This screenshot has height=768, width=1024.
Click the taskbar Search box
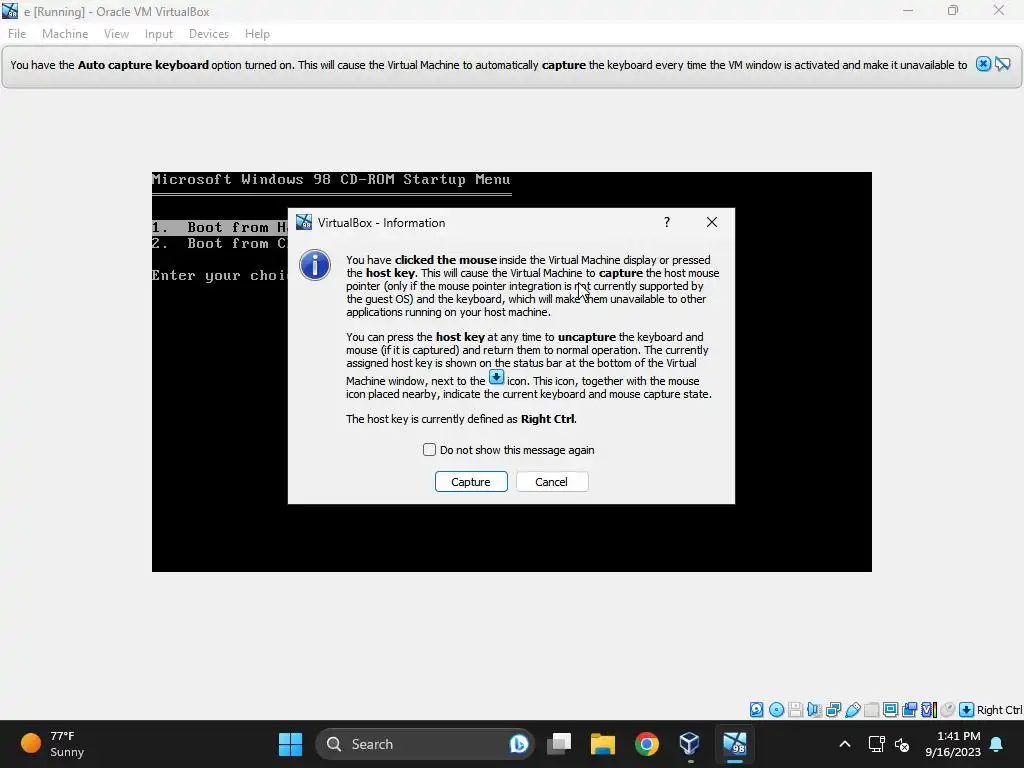pos(424,744)
